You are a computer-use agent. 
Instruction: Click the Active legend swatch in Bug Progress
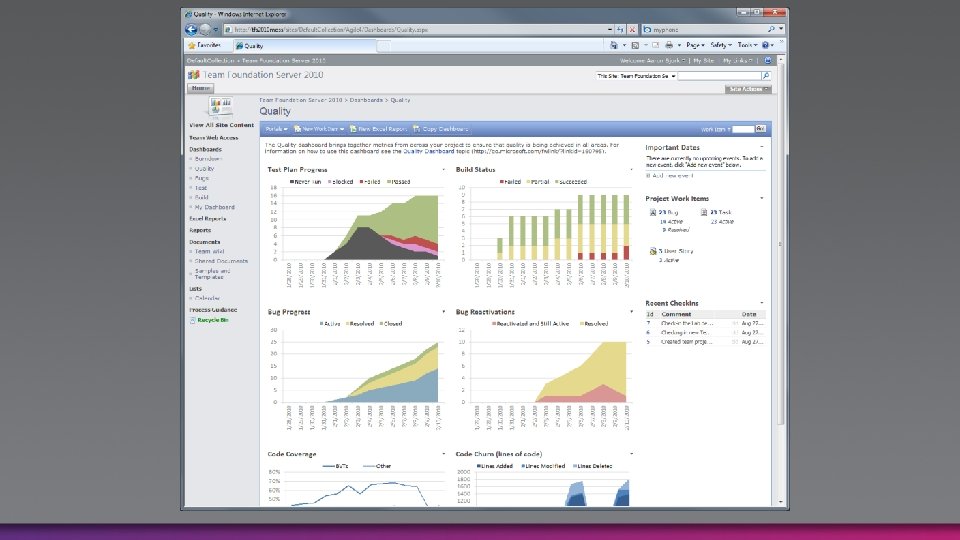[x=321, y=324]
